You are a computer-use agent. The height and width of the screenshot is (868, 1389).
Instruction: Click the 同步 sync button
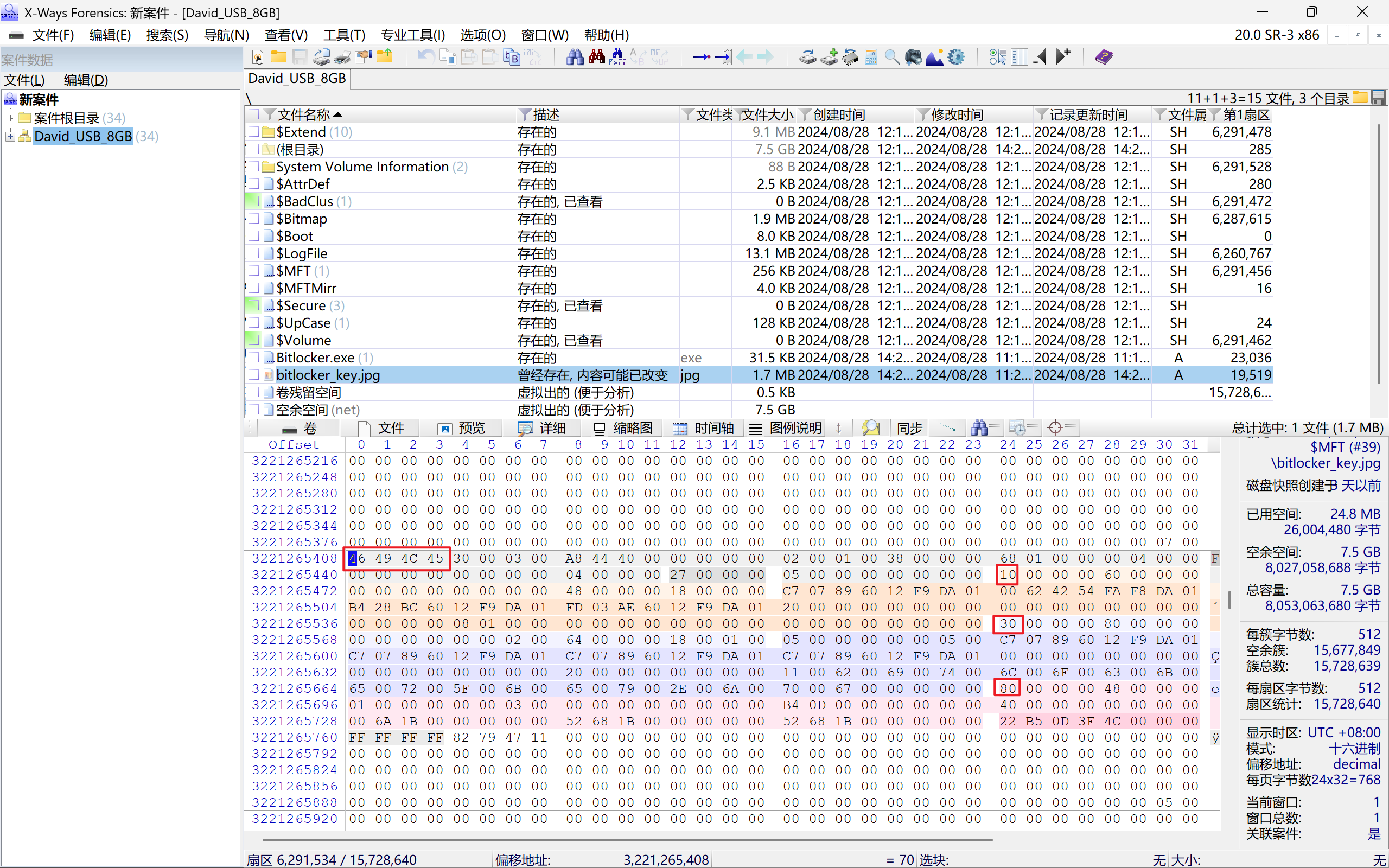909,427
